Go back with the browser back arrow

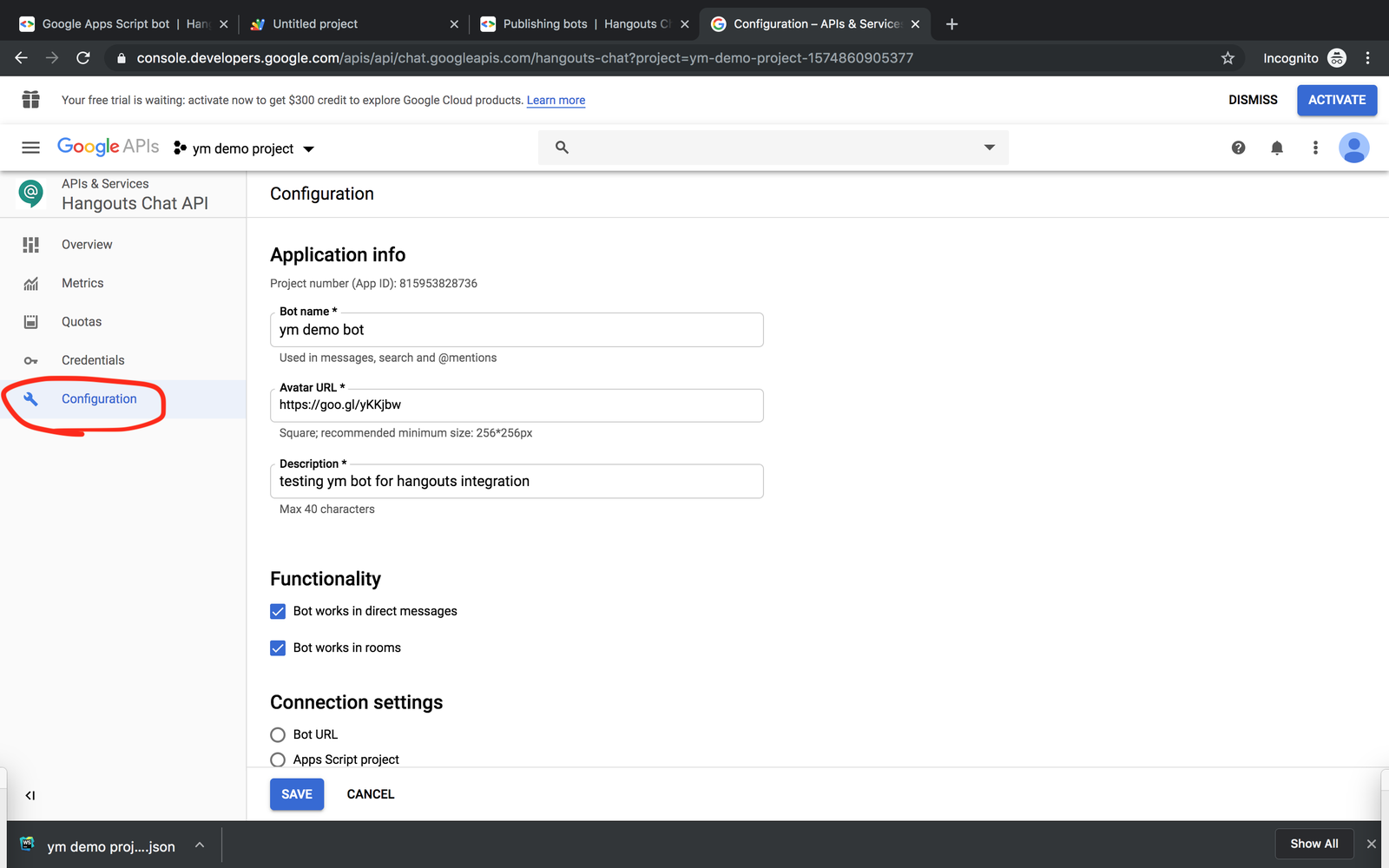[x=22, y=58]
